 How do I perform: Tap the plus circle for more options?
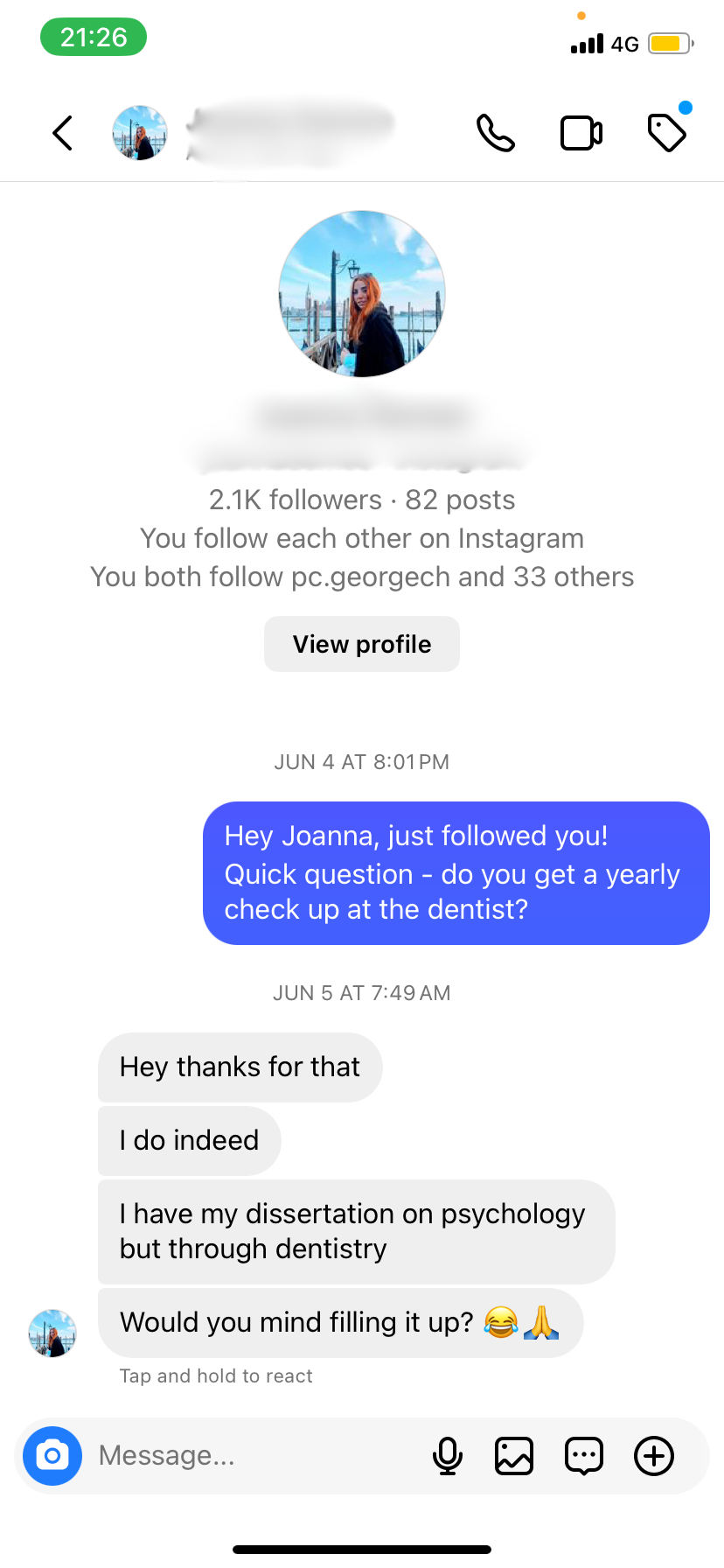click(x=654, y=1456)
